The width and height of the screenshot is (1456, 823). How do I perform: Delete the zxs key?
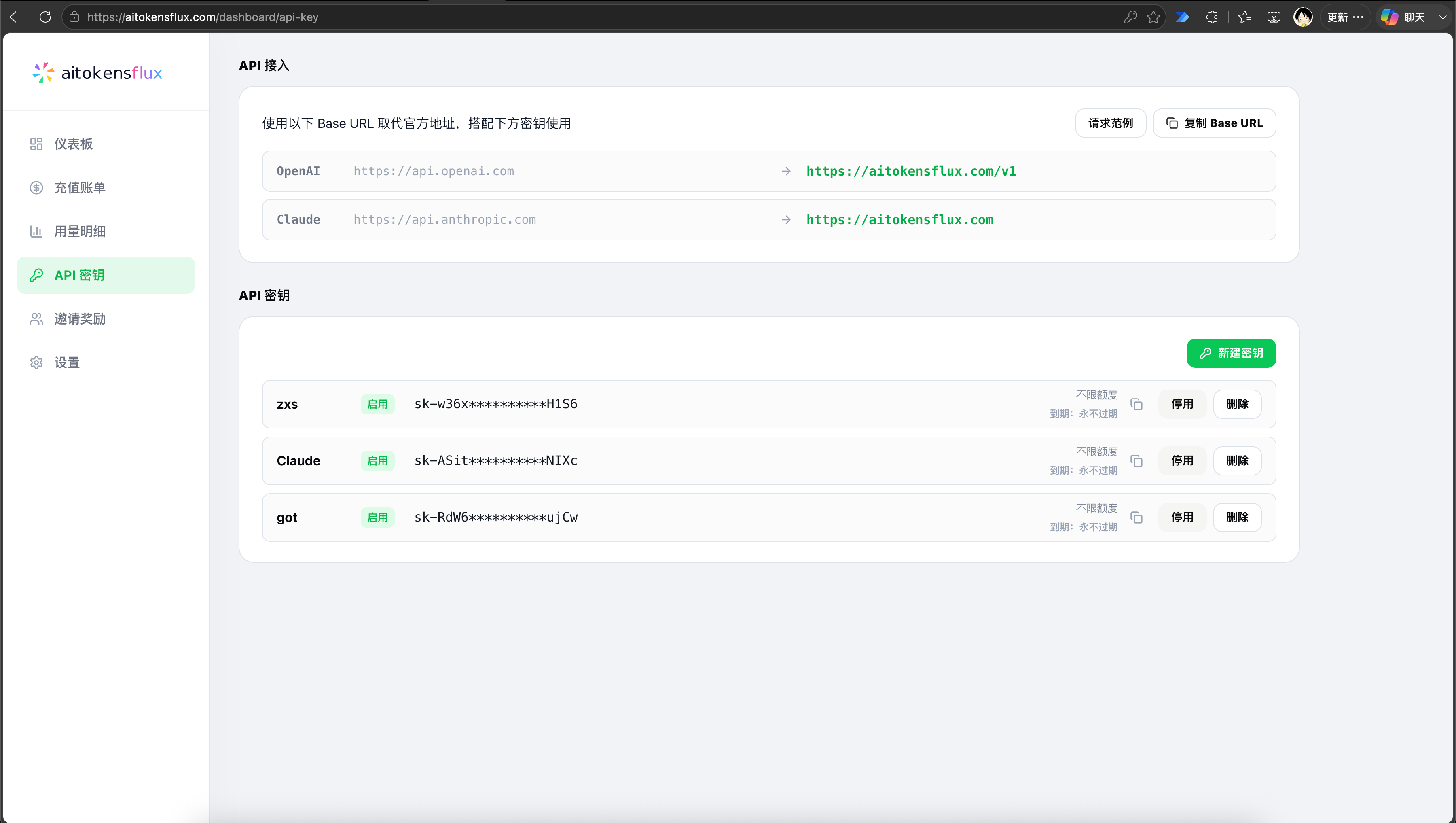tap(1237, 405)
